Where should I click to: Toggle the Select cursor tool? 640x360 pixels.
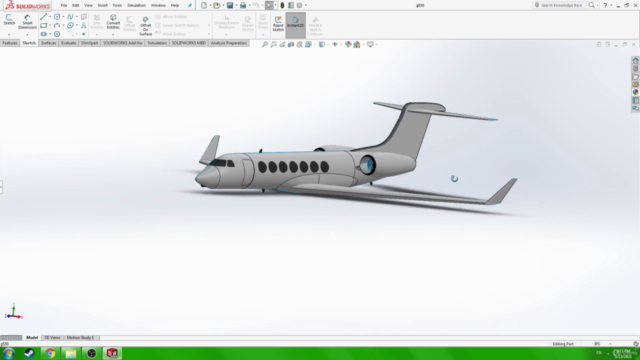click(x=269, y=5)
